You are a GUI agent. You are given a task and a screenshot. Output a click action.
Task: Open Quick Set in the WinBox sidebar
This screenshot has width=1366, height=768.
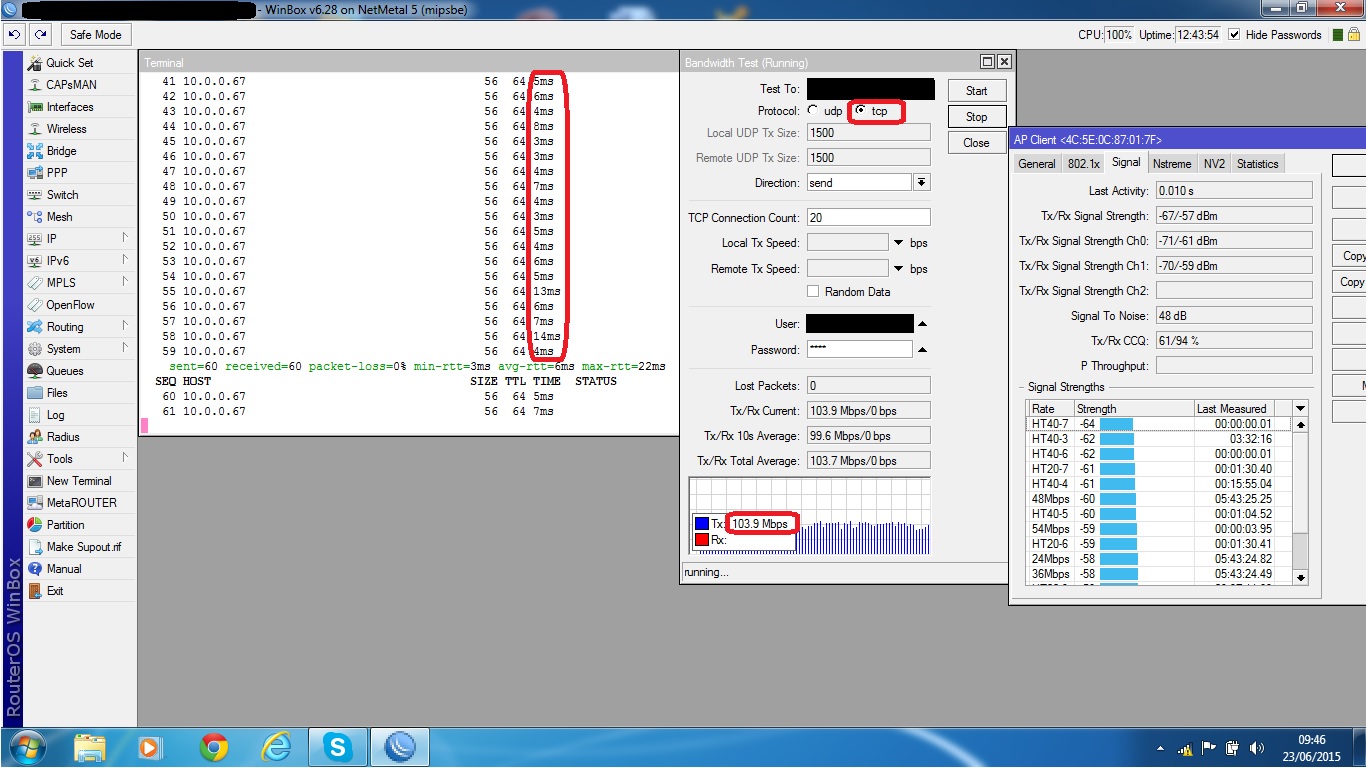[x=69, y=63]
